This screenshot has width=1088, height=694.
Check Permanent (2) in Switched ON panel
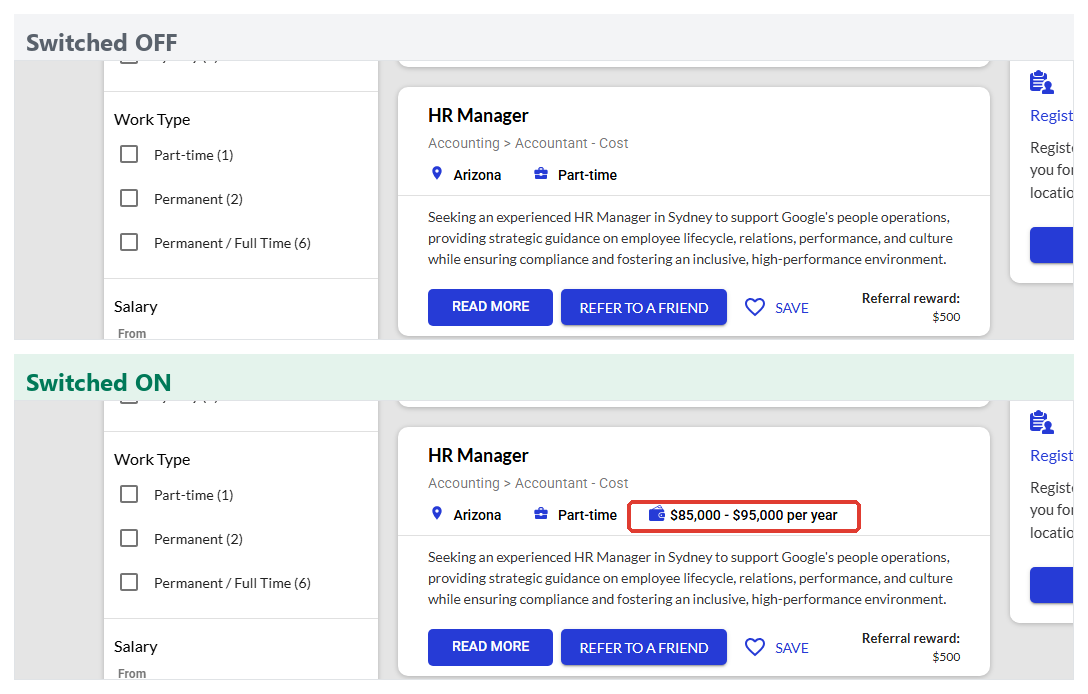pos(129,538)
